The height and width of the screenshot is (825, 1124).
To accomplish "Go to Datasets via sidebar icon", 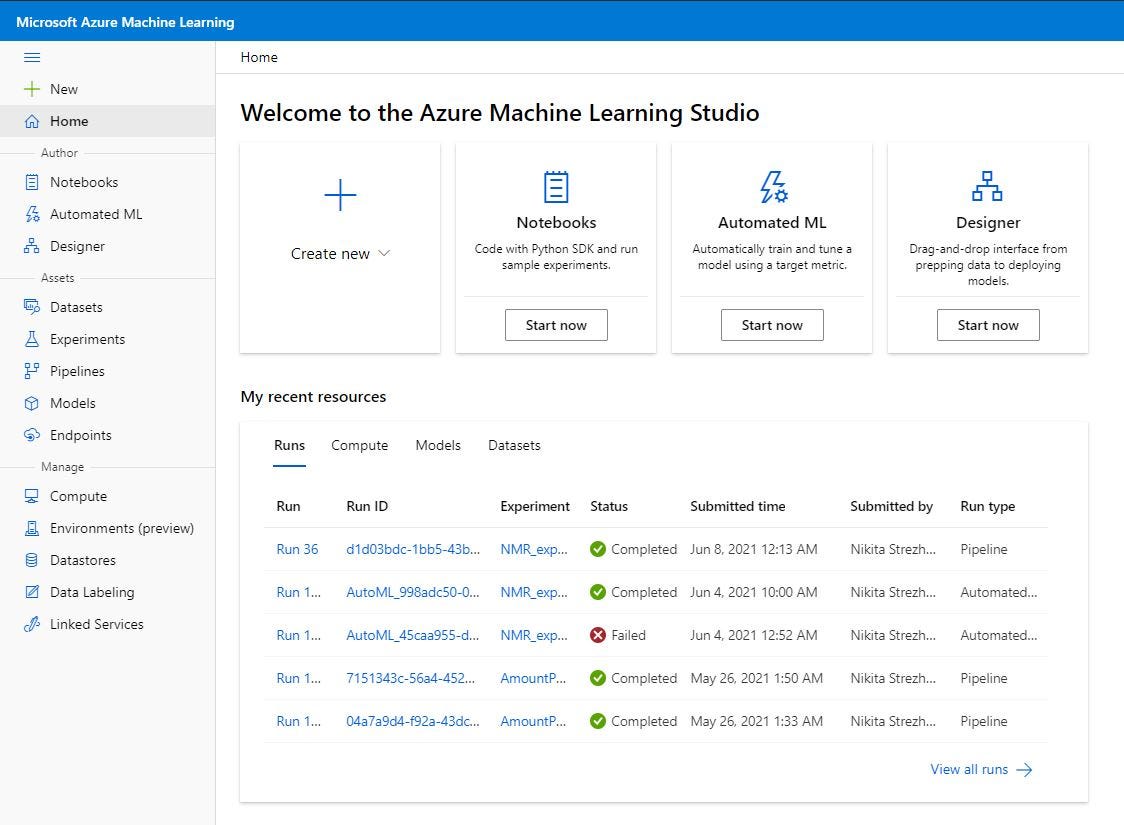I will coord(32,307).
